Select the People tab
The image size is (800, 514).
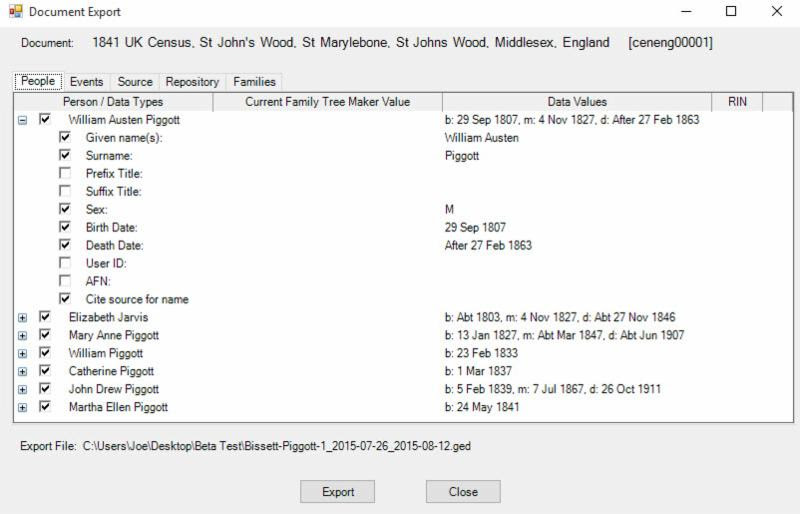click(x=38, y=81)
